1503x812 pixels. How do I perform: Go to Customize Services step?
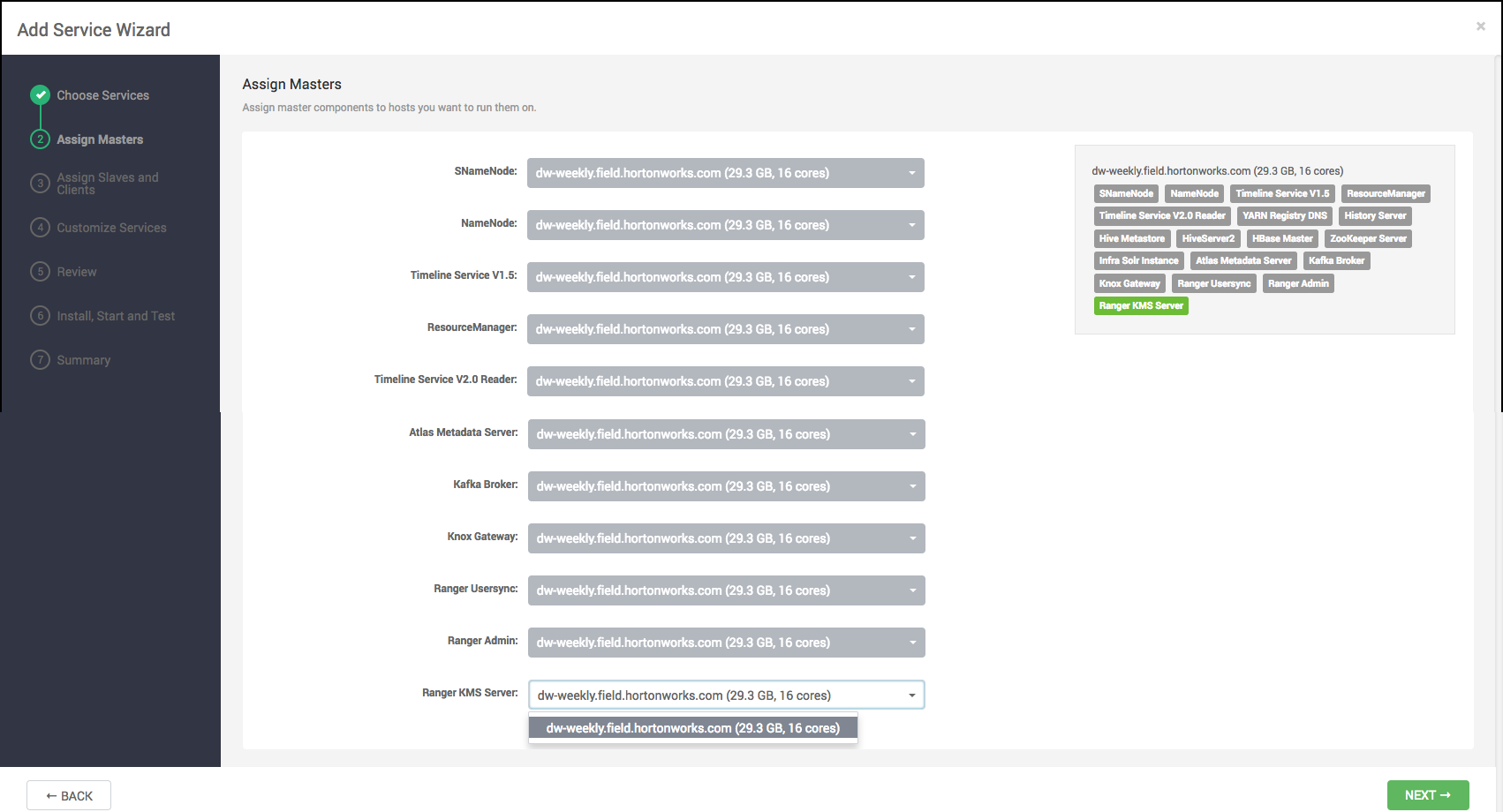(111, 228)
